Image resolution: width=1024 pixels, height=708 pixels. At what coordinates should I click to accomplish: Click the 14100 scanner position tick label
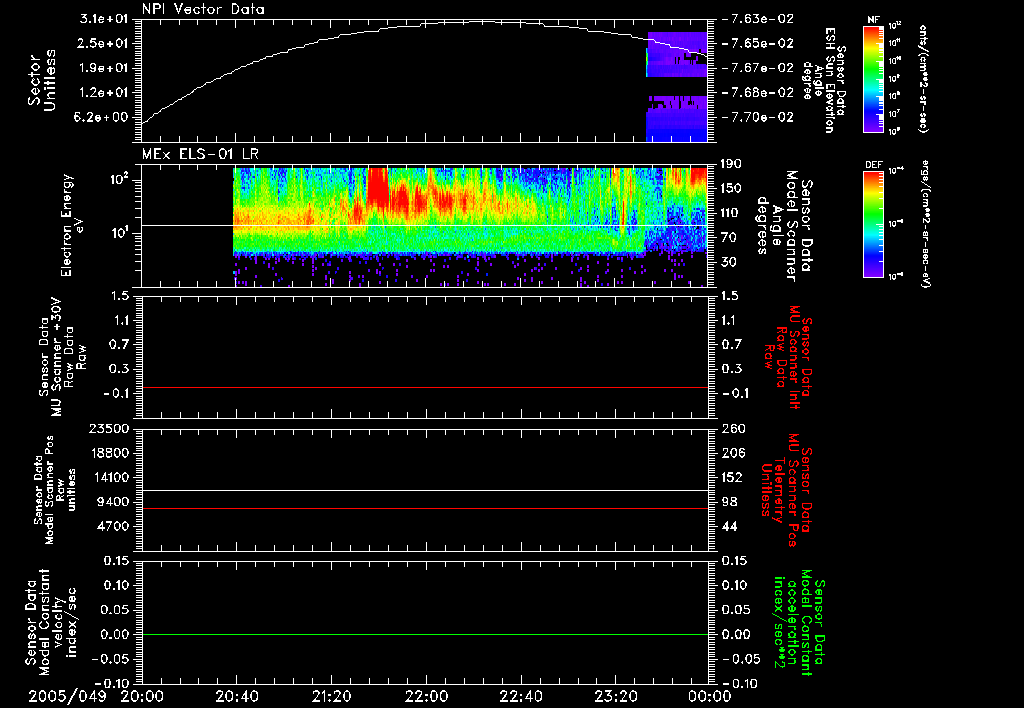tap(108, 478)
